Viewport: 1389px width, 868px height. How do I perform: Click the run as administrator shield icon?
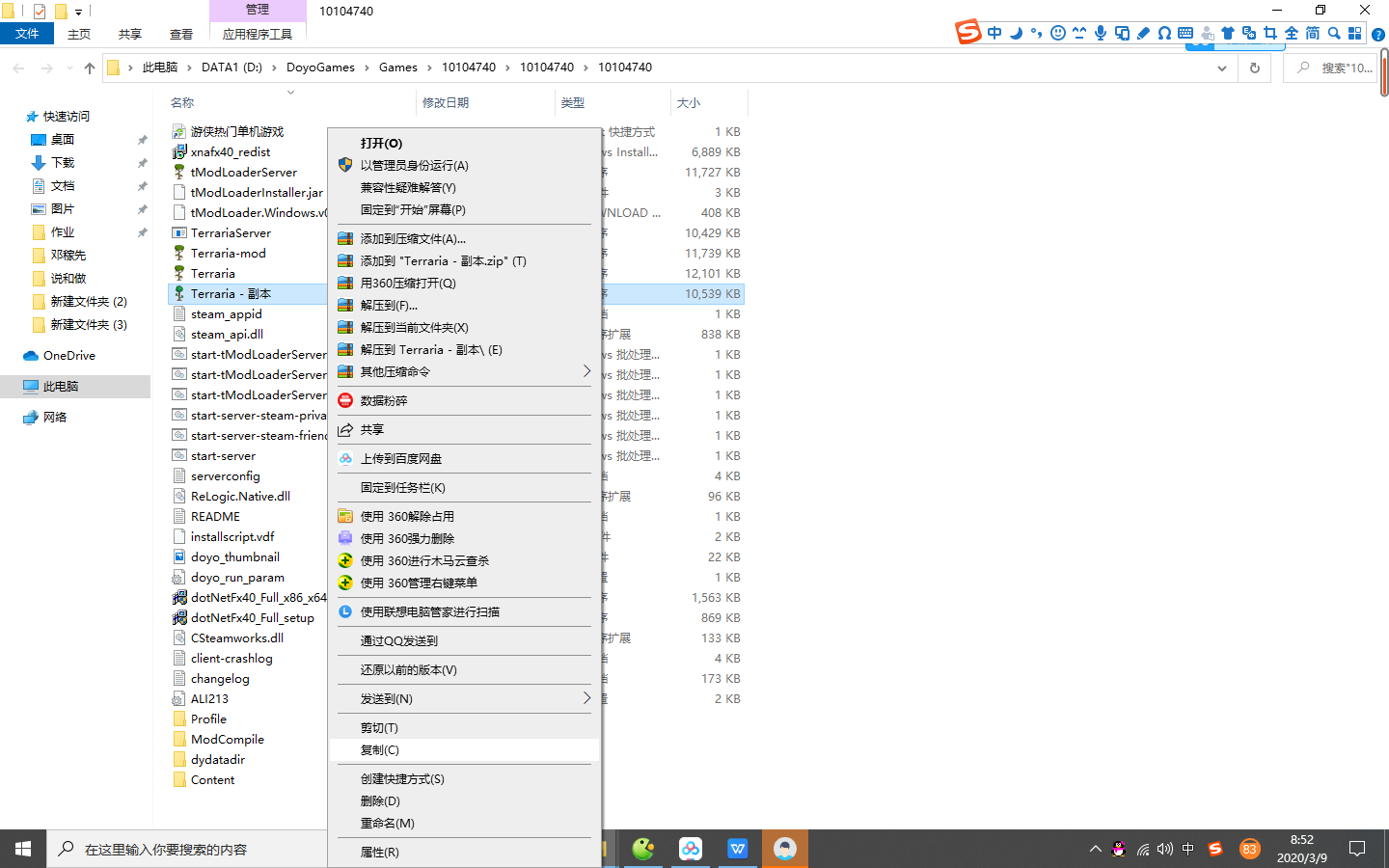tap(345, 165)
